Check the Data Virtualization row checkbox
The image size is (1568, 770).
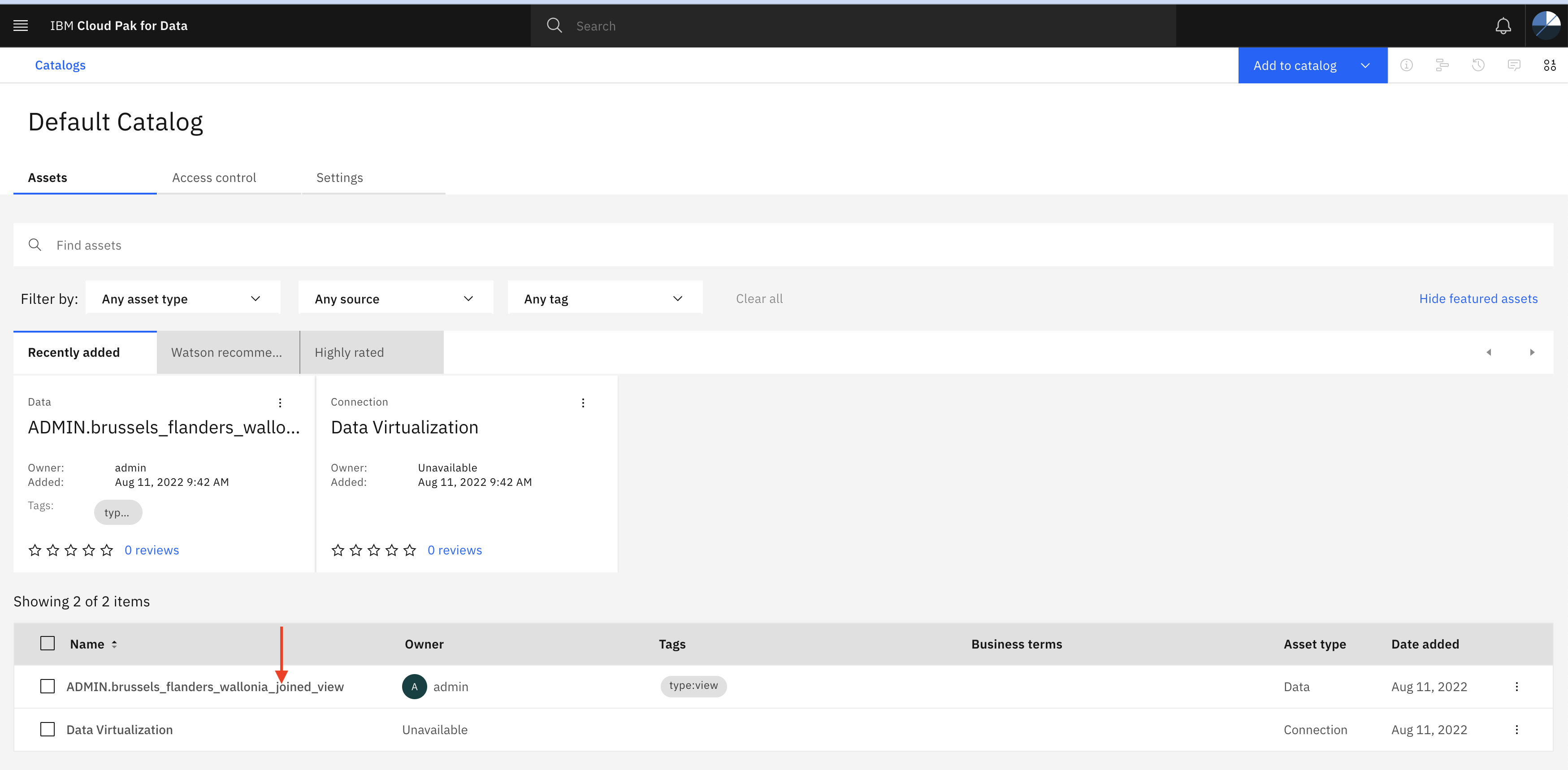click(x=48, y=729)
